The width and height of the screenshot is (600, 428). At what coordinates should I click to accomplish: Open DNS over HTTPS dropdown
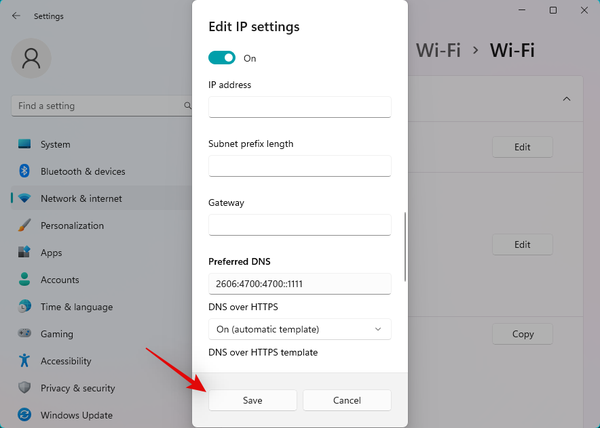point(300,329)
